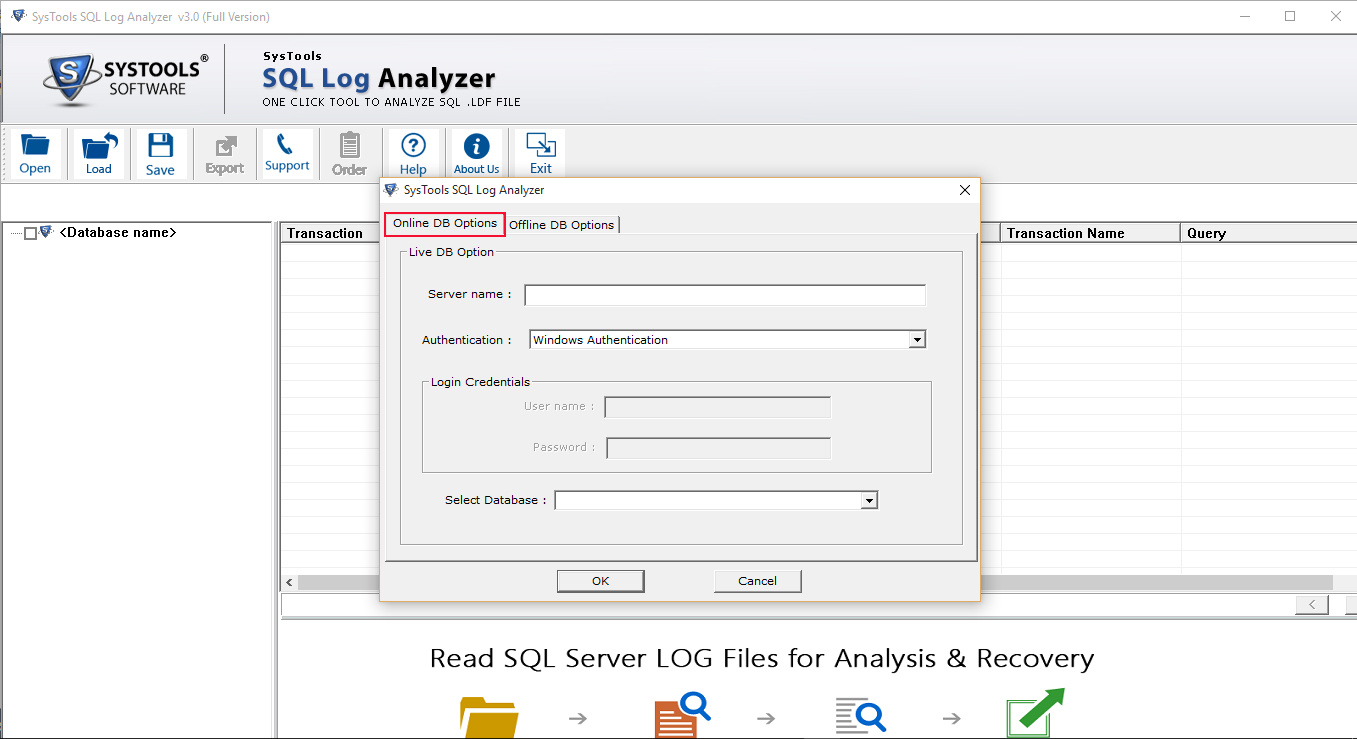Expand the Select Database dropdown
The width and height of the screenshot is (1357, 739).
tap(869, 500)
